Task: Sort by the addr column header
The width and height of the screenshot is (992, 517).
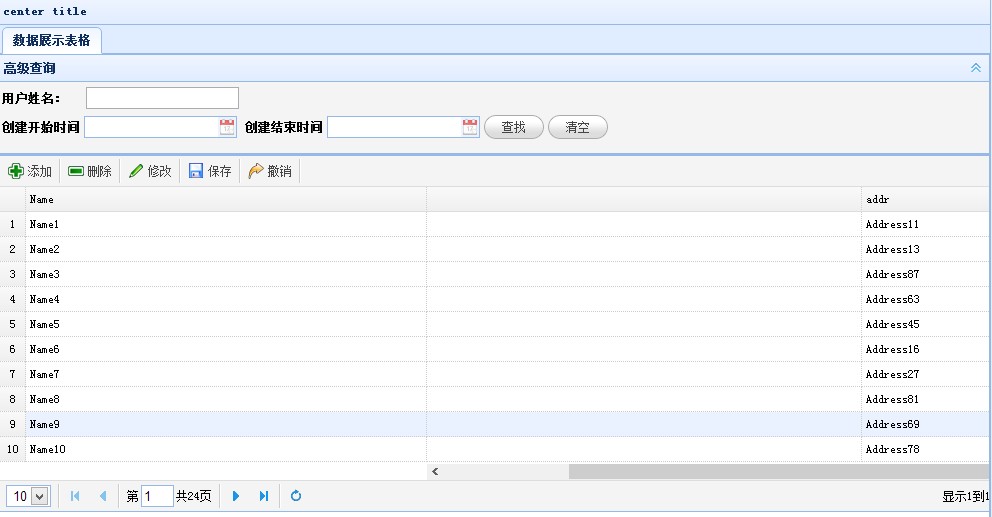Action: (926, 199)
